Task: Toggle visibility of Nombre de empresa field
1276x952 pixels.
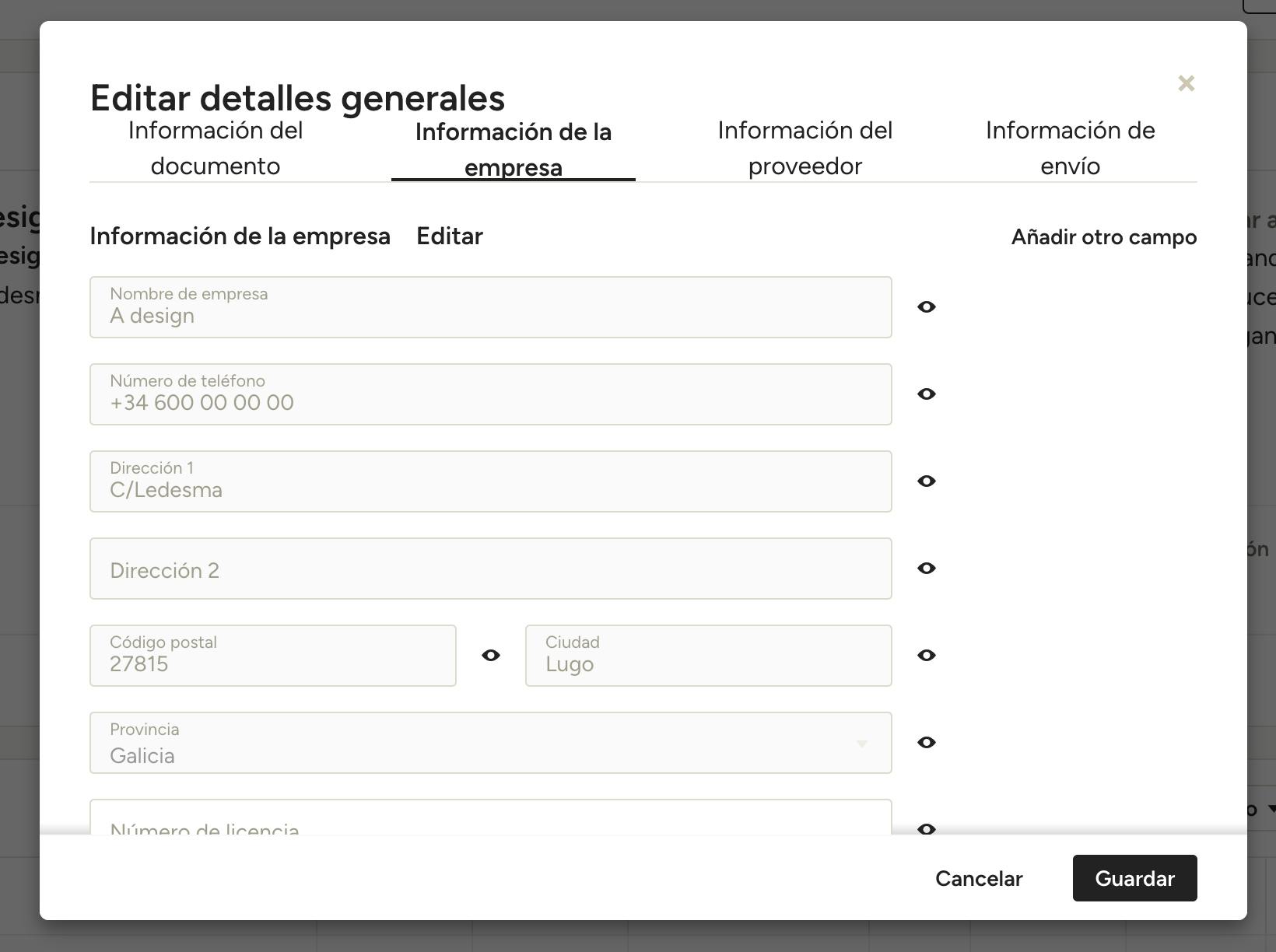Action: pos(926,307)
